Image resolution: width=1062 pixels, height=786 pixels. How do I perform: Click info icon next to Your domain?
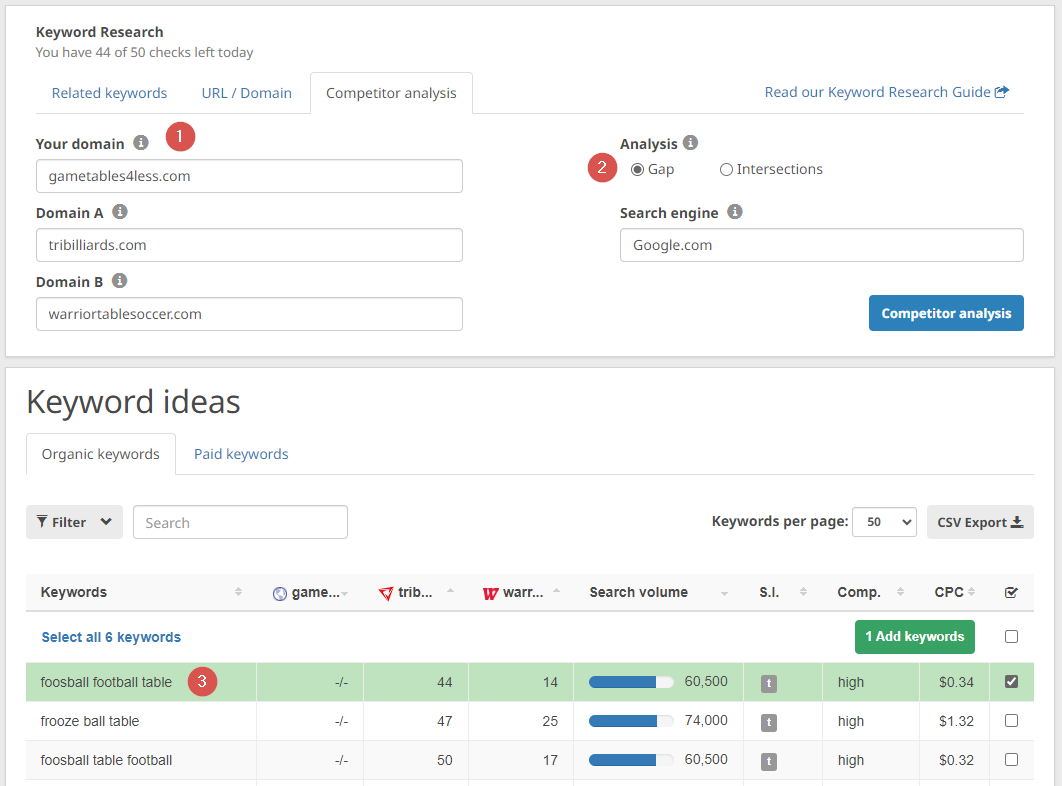(x=141, y=143)
